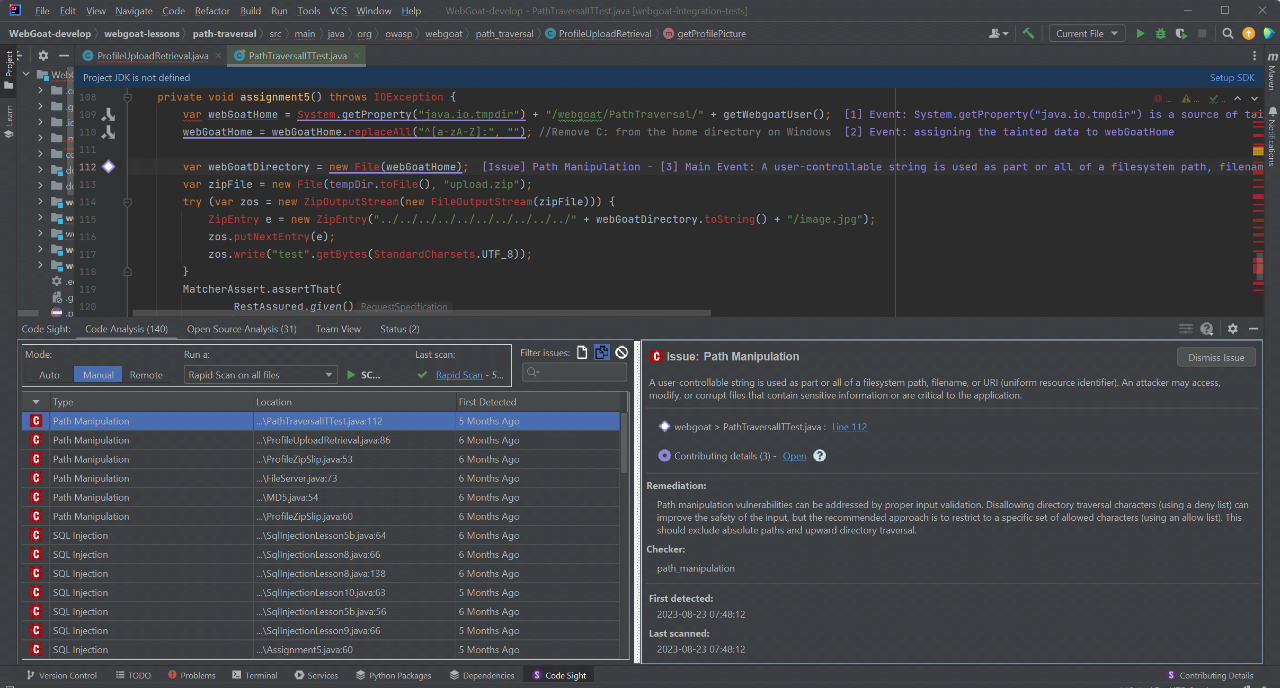Run the project with the green Run icon
Image resolution: width=1280 pixels, height=688 pixels.
[x=1141, y=33]
